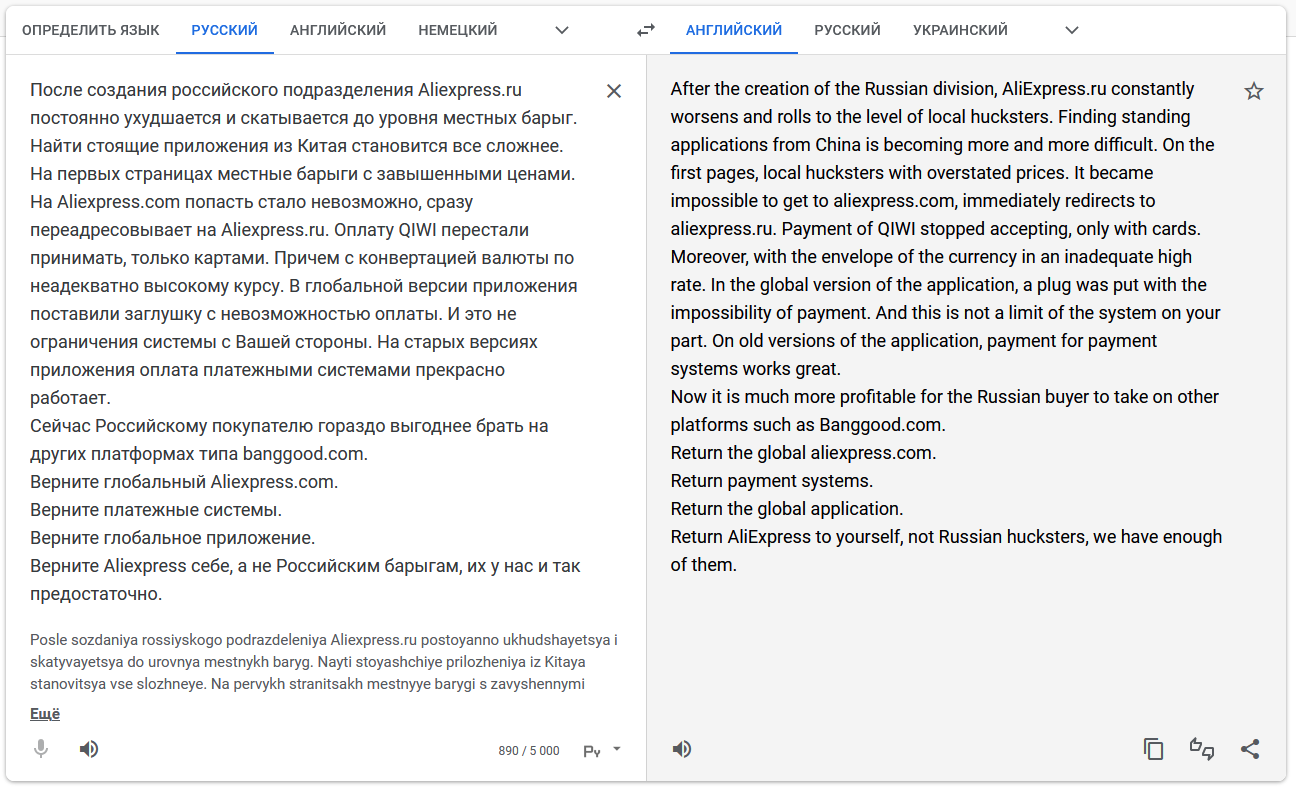Expand the target language list chevron

coord(1072,30)
